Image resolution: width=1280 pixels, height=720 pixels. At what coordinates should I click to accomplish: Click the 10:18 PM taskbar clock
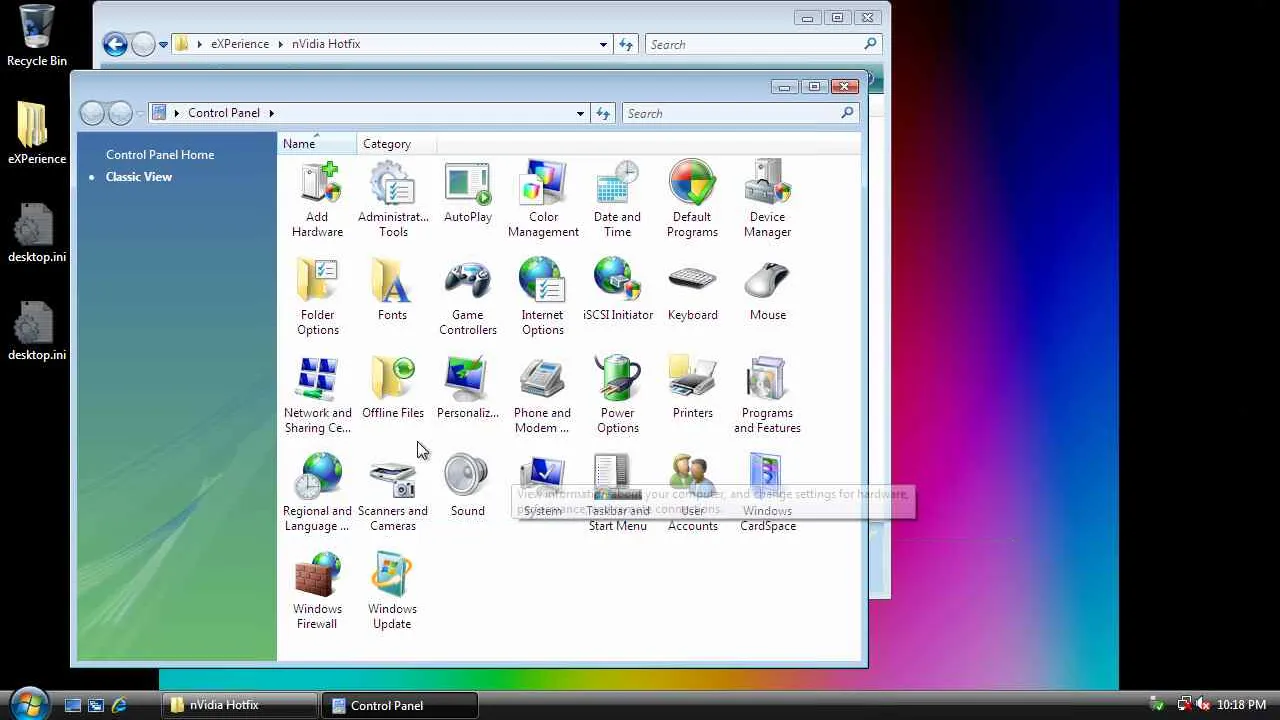coord(1241,705)
